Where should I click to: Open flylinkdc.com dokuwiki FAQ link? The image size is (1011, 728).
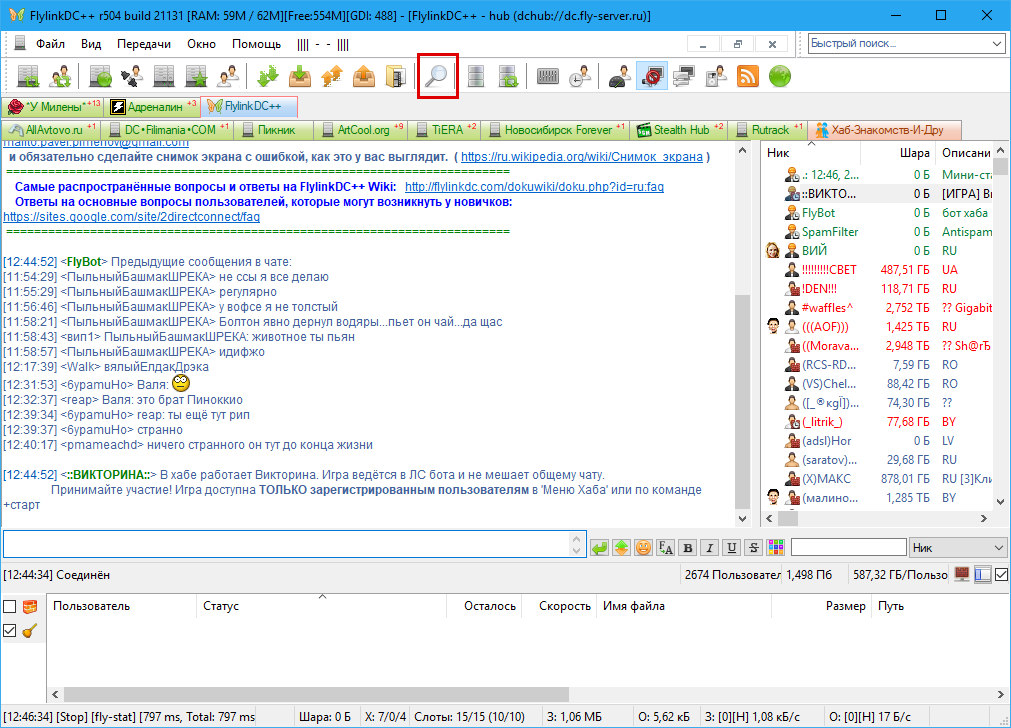tap(534, 187)
